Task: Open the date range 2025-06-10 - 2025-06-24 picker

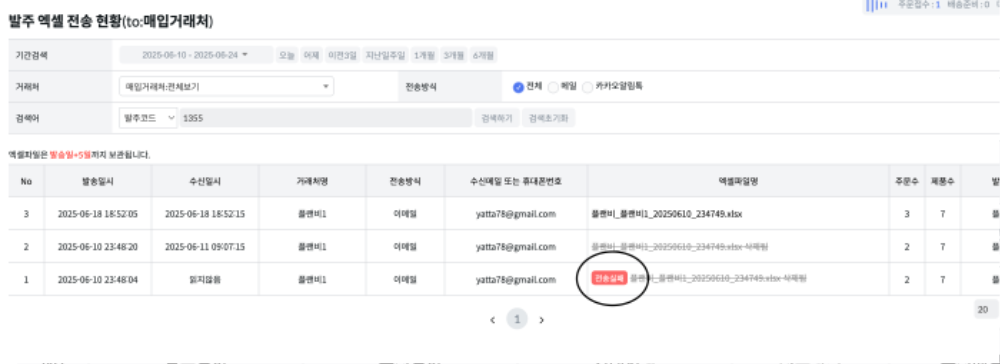Action: (x=196, y=55)
